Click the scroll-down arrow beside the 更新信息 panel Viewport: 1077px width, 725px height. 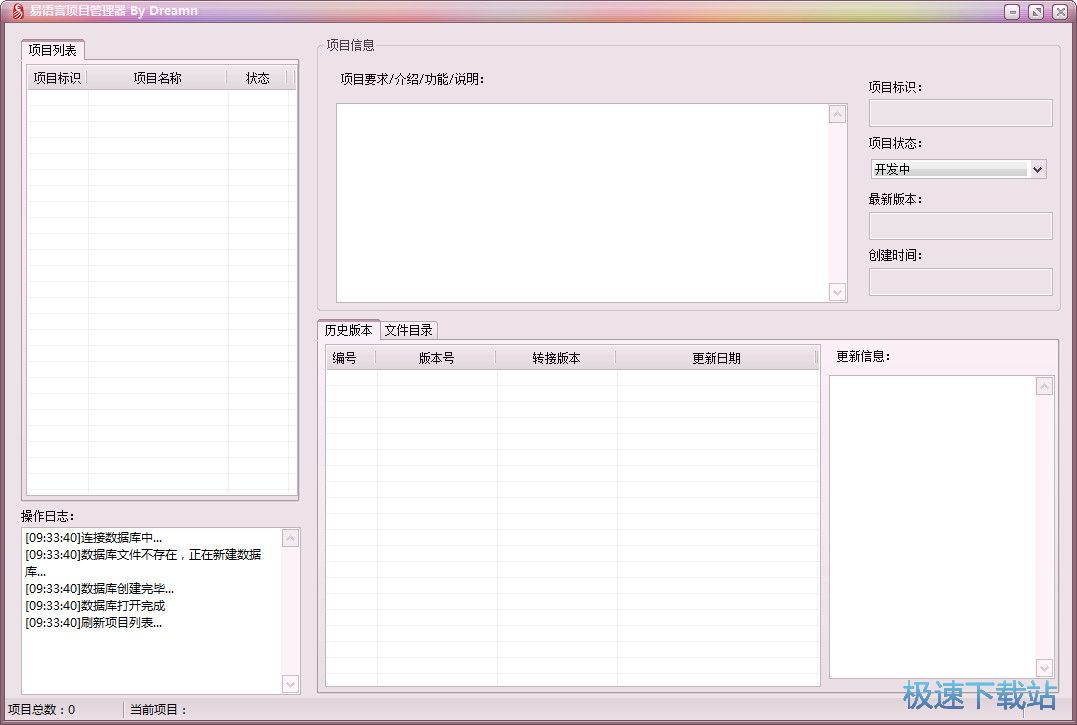pyautogui.click(x=1044, y=667)
